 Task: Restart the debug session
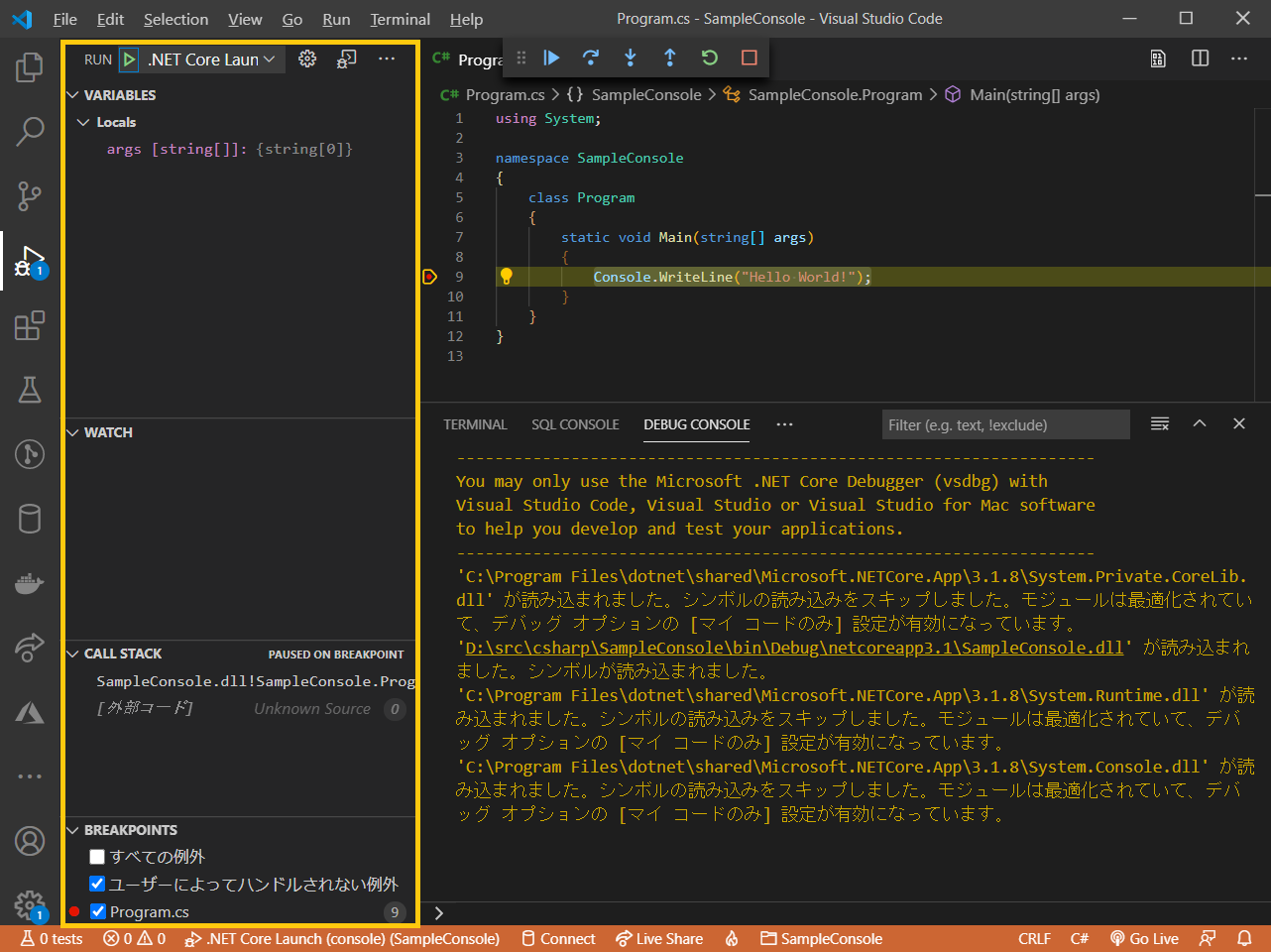[x=710, y=58]
